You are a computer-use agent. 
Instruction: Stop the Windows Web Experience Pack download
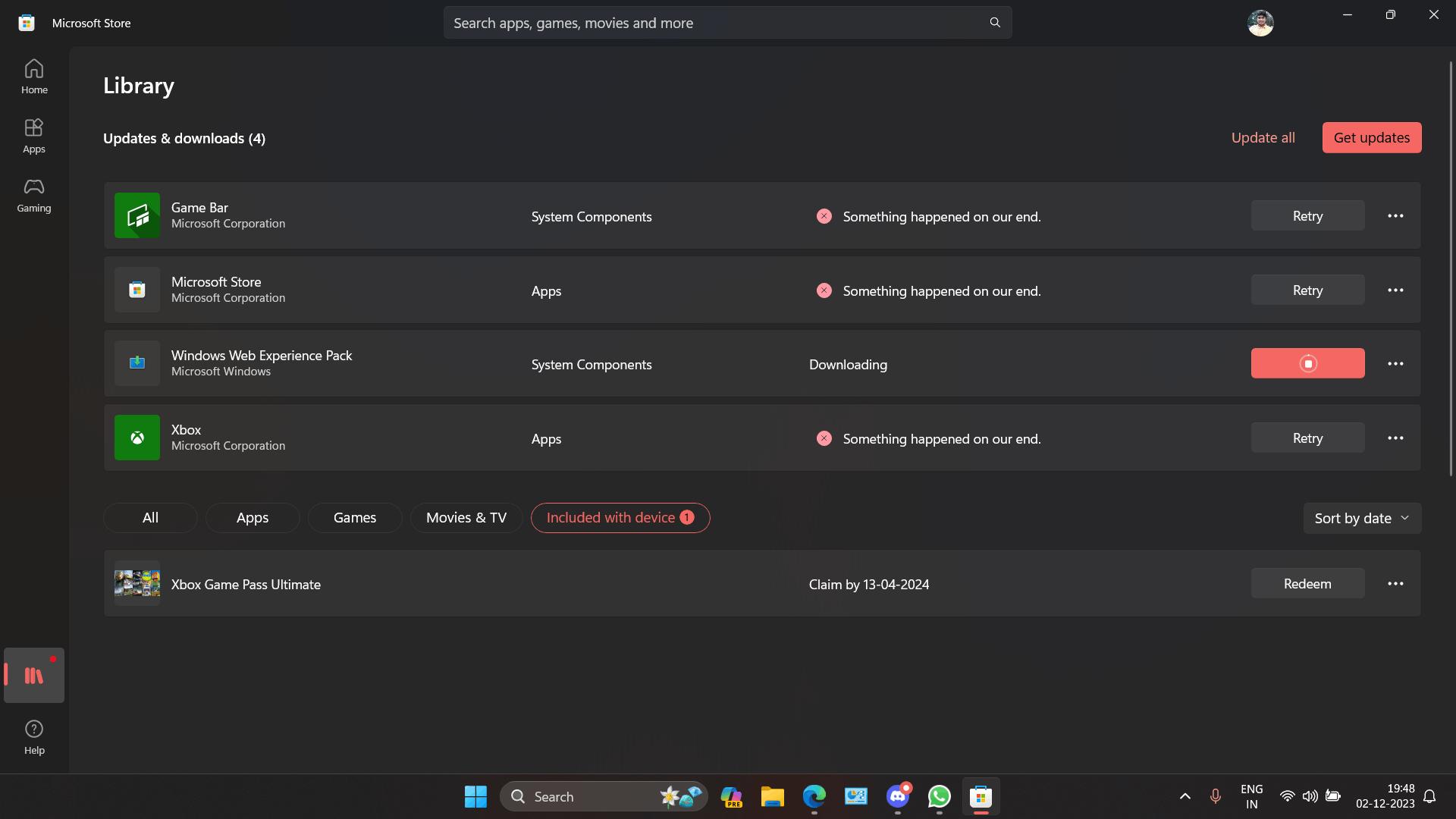(1308, 363)
